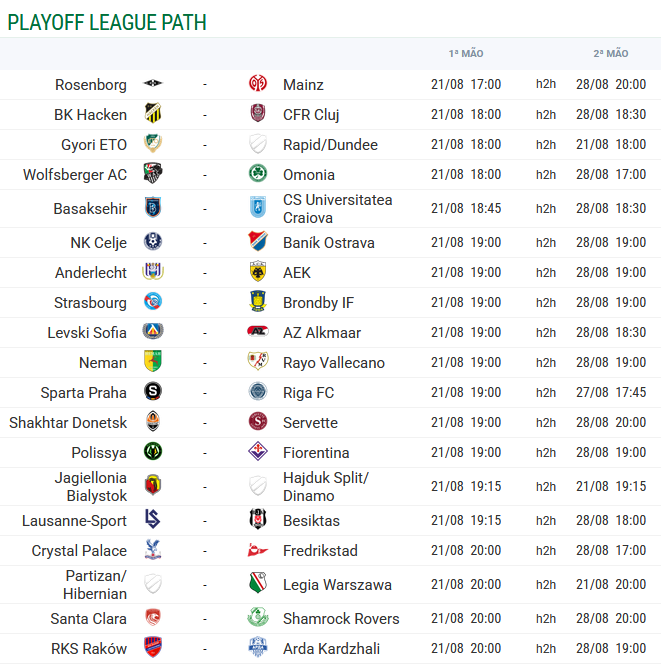
Task: Open h2h for Rosenborg vs Mainz
Action: click(x=546, y=84)
